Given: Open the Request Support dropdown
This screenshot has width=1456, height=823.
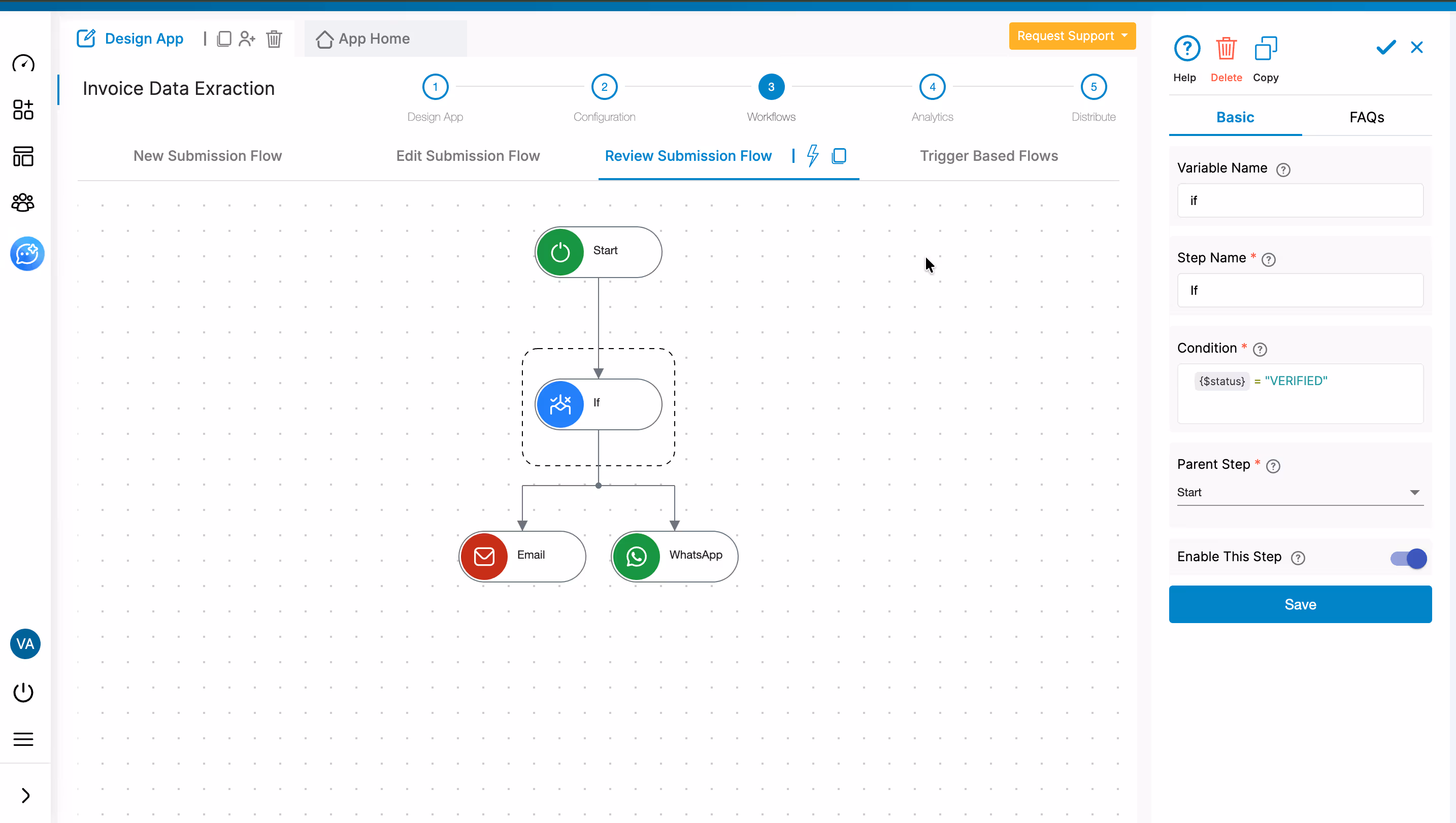Looking at the screenshot, I should 1072,36.
